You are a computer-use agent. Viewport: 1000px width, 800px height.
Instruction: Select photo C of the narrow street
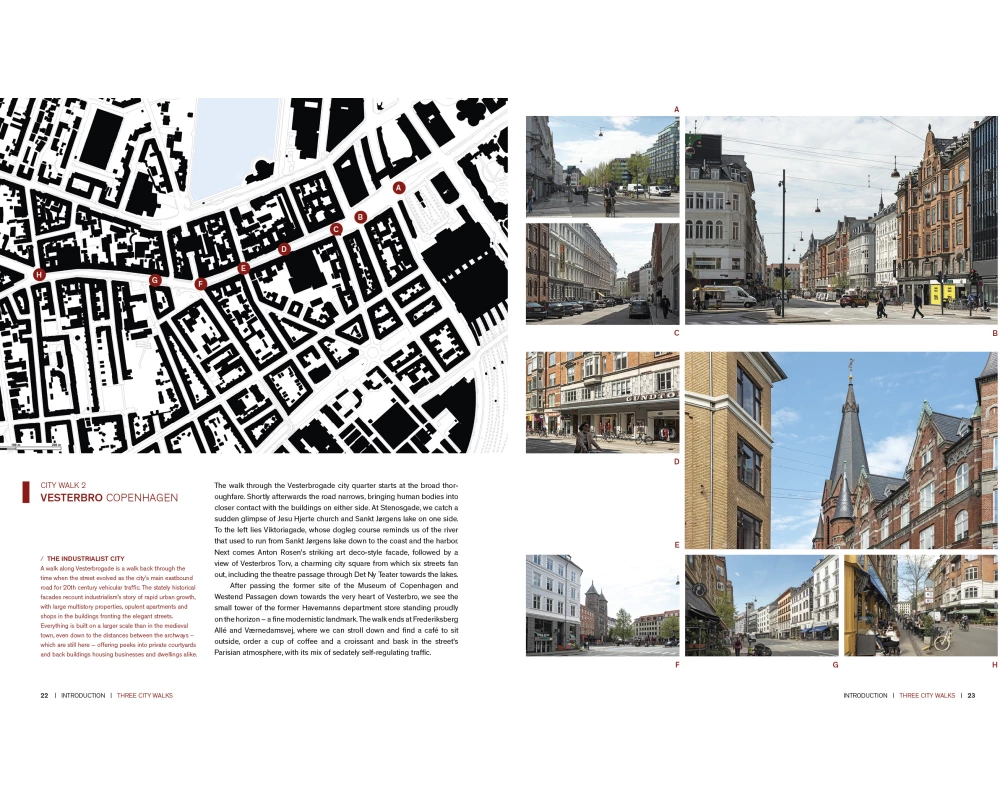(x=602, y=273)
